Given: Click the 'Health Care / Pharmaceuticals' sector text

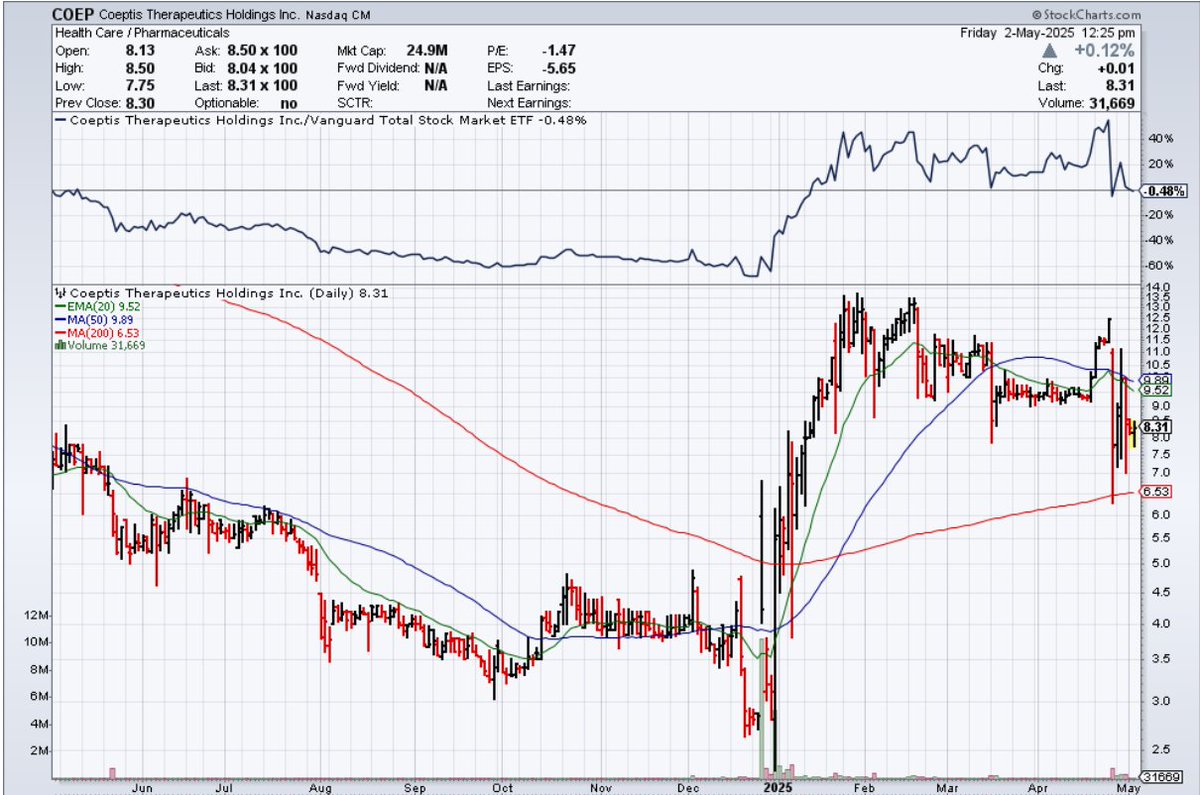Looking at the screenshot, I should click(143, 33).
